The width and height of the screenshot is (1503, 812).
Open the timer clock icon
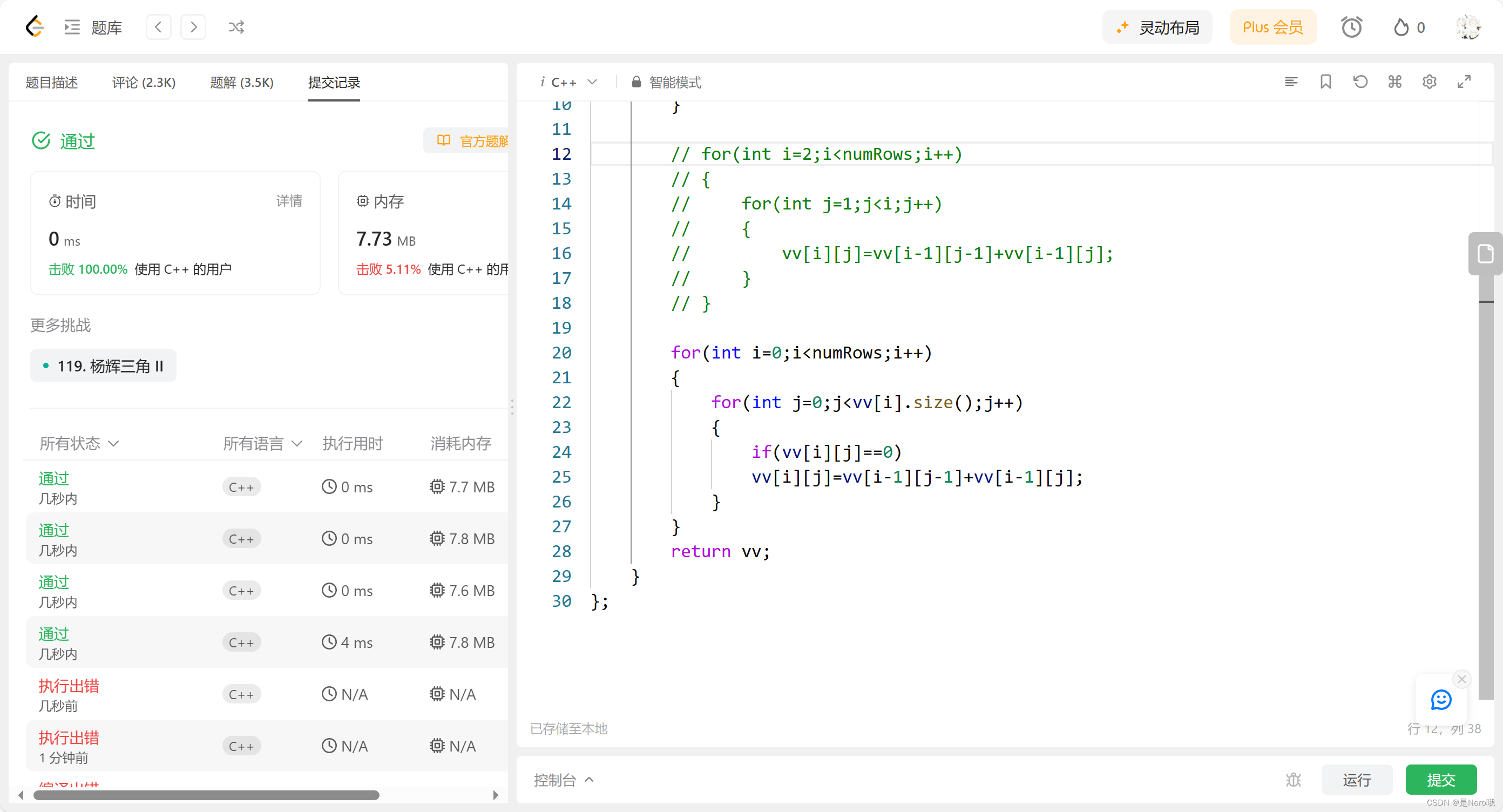(1351, 27)
